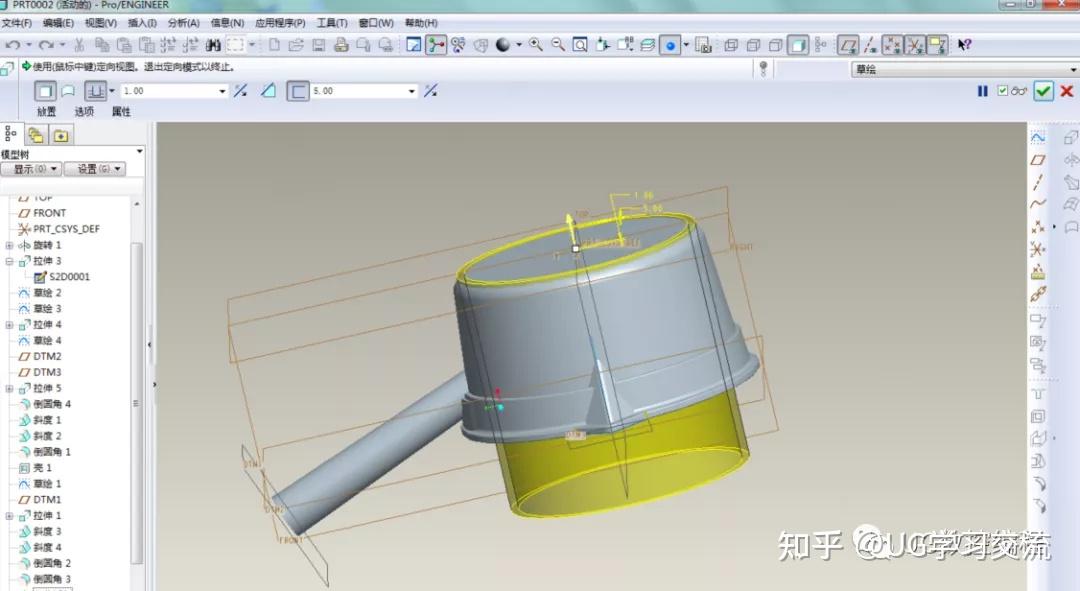Toggle datum points display
The image size is (1080, 591).
tap(893, 45)
